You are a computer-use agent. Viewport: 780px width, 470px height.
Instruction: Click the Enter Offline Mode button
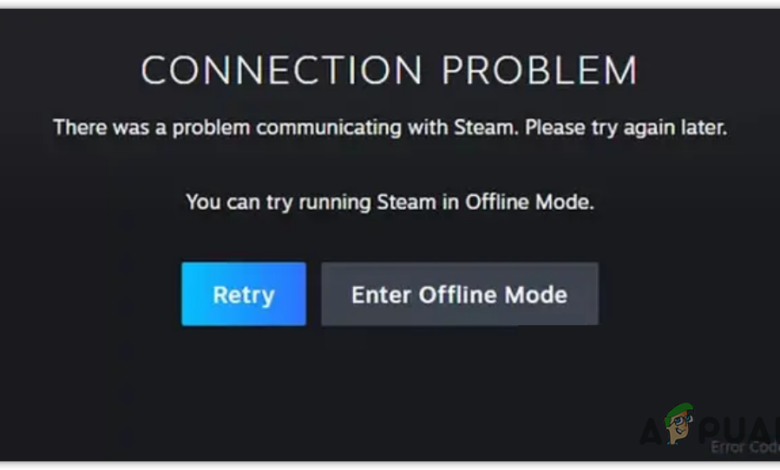pyautogui.click(x=460, y=294)
